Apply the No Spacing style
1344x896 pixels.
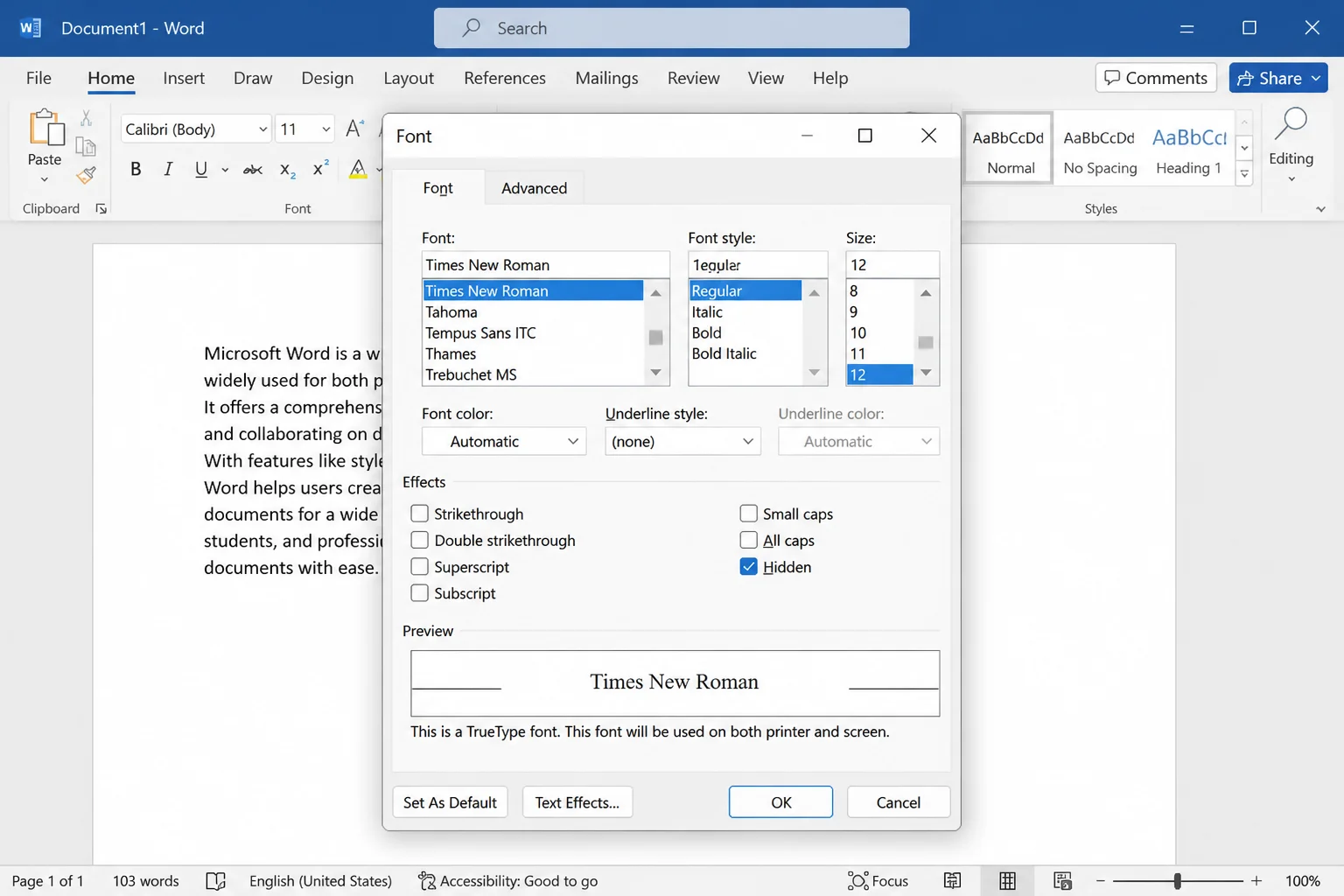pos(1100,150)
